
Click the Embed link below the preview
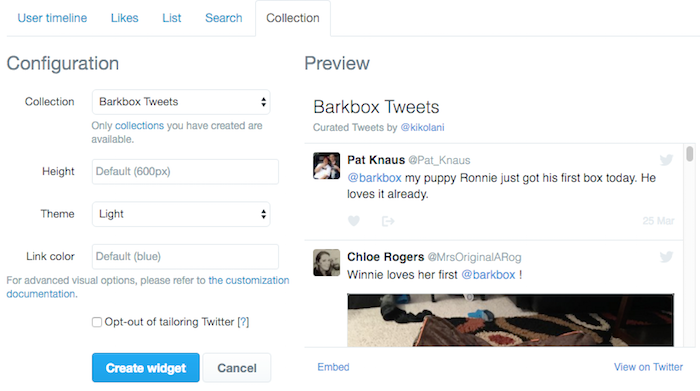(x=333, y=367)
